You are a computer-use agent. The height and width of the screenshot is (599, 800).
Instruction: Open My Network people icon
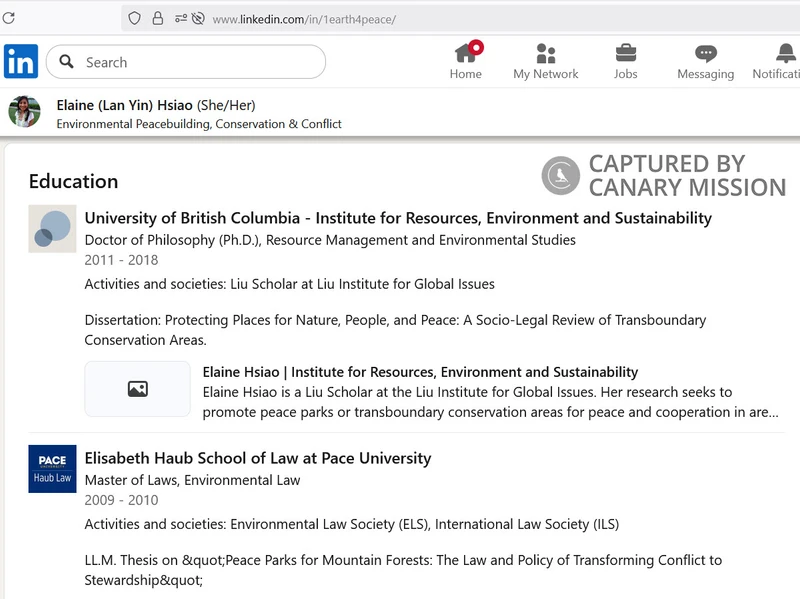click(x=545, y=53)
